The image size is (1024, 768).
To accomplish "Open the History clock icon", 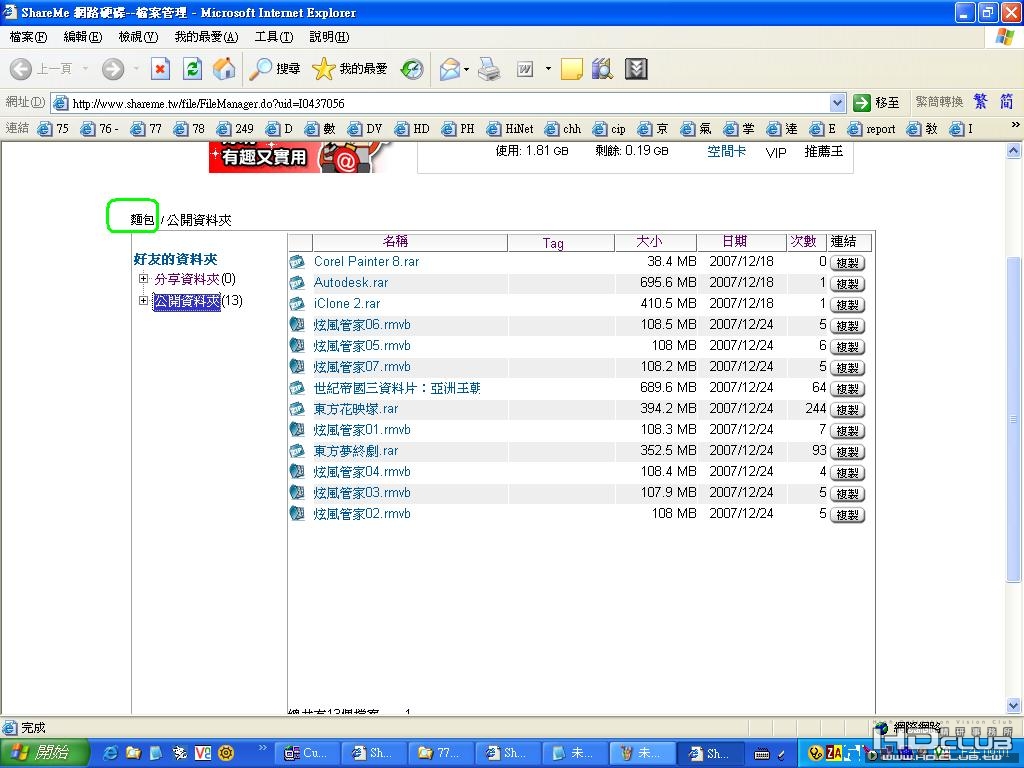I will 412,69.
